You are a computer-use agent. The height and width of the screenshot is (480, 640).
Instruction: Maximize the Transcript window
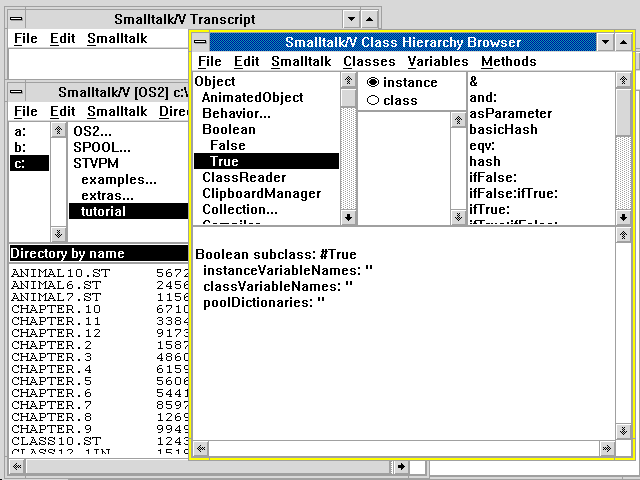click(x=369, y=19)
